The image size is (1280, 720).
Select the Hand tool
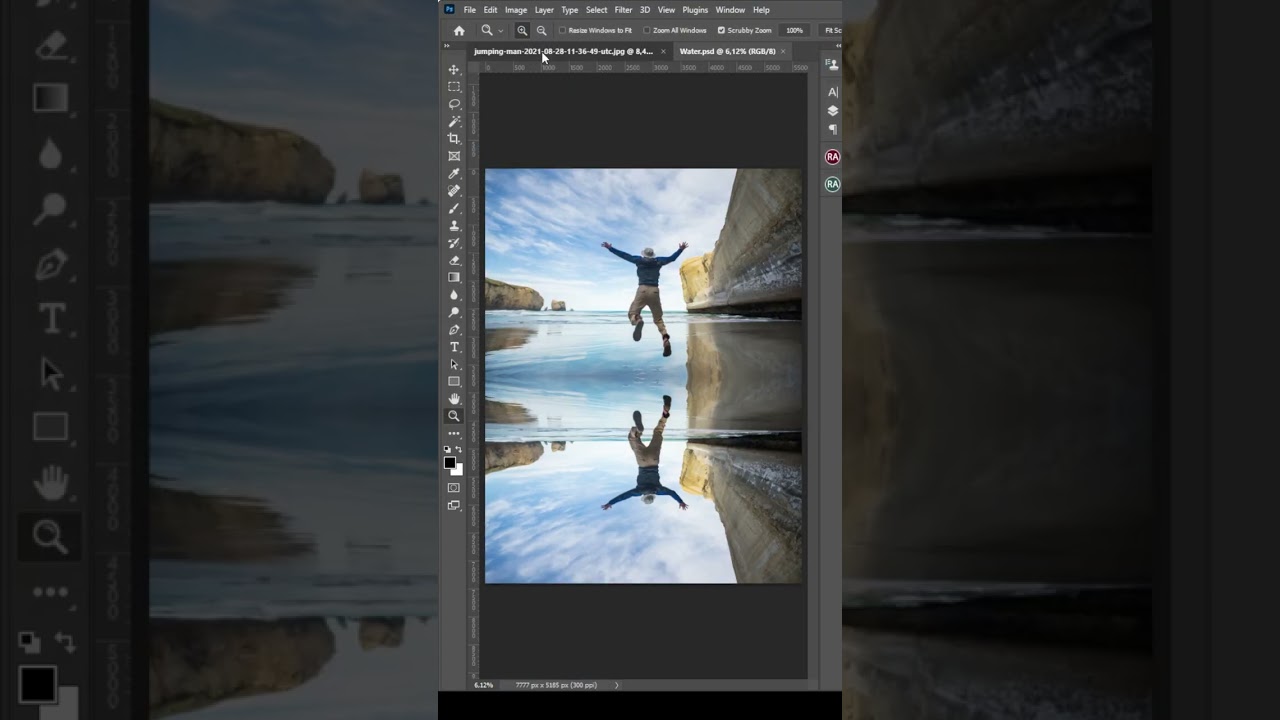[454, 399]
